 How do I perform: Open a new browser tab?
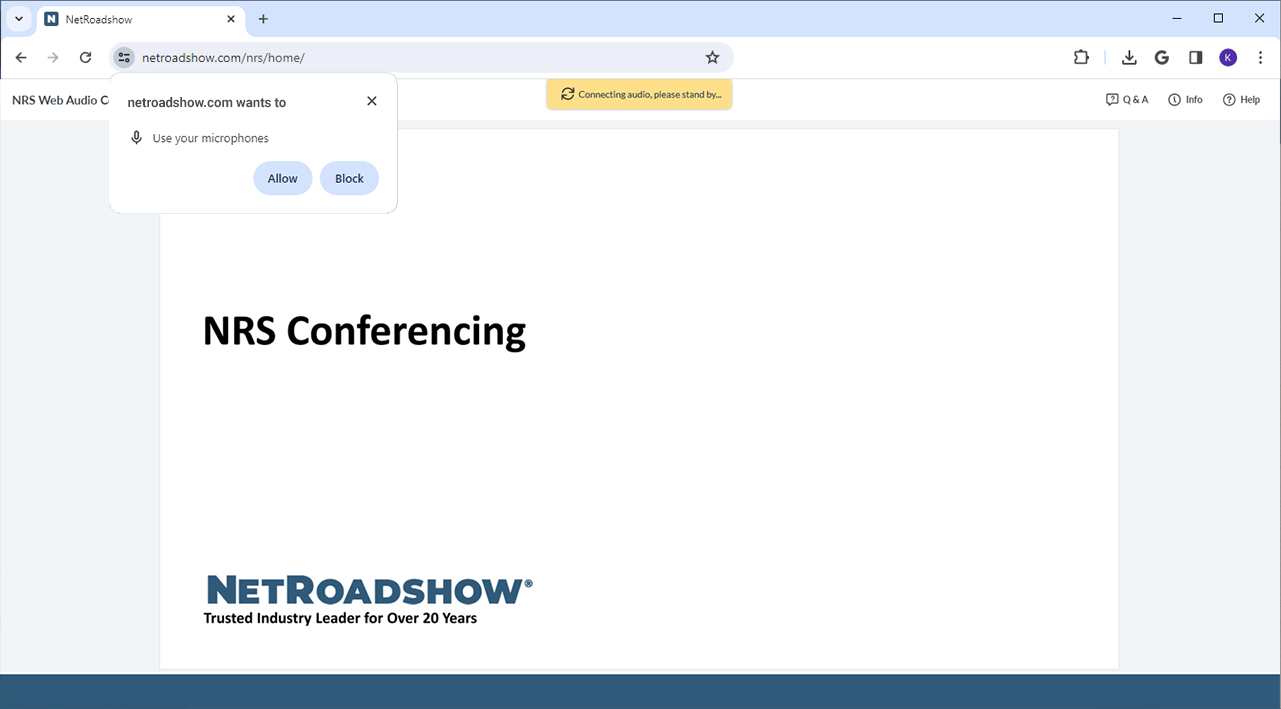coord(263,18)
